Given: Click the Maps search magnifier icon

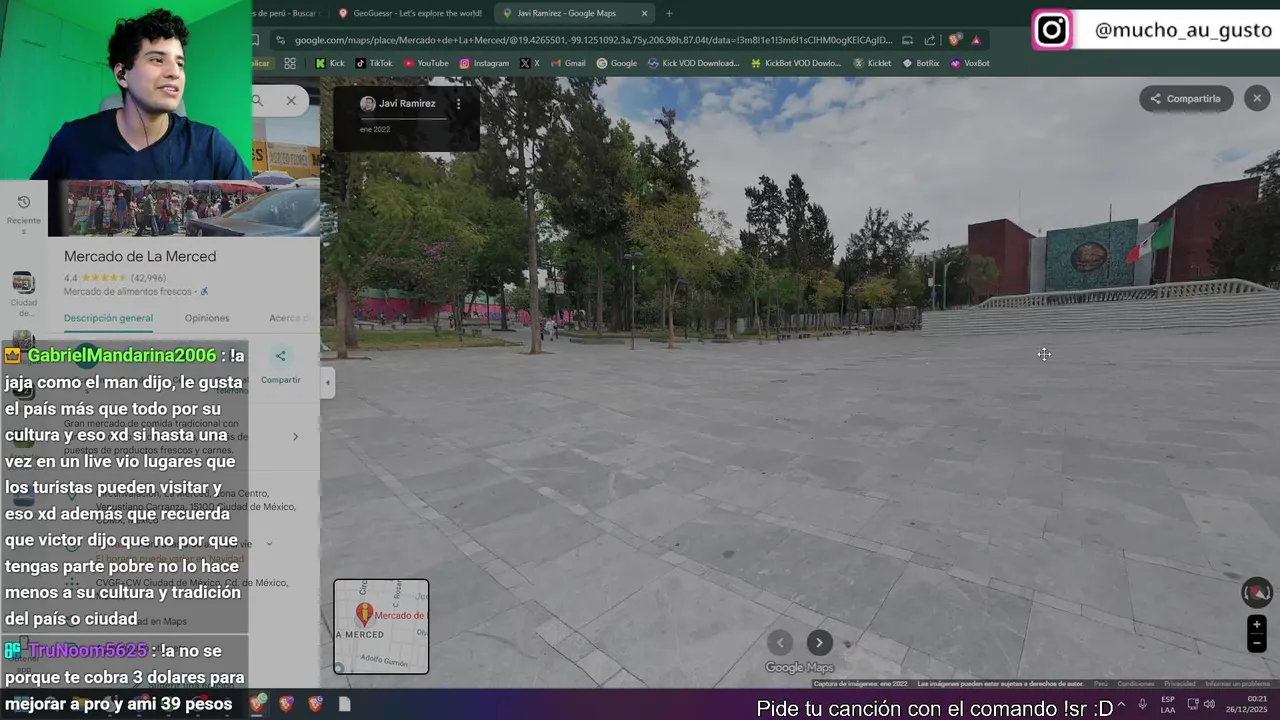Looking at the screenshot, I should coord(257,100).
